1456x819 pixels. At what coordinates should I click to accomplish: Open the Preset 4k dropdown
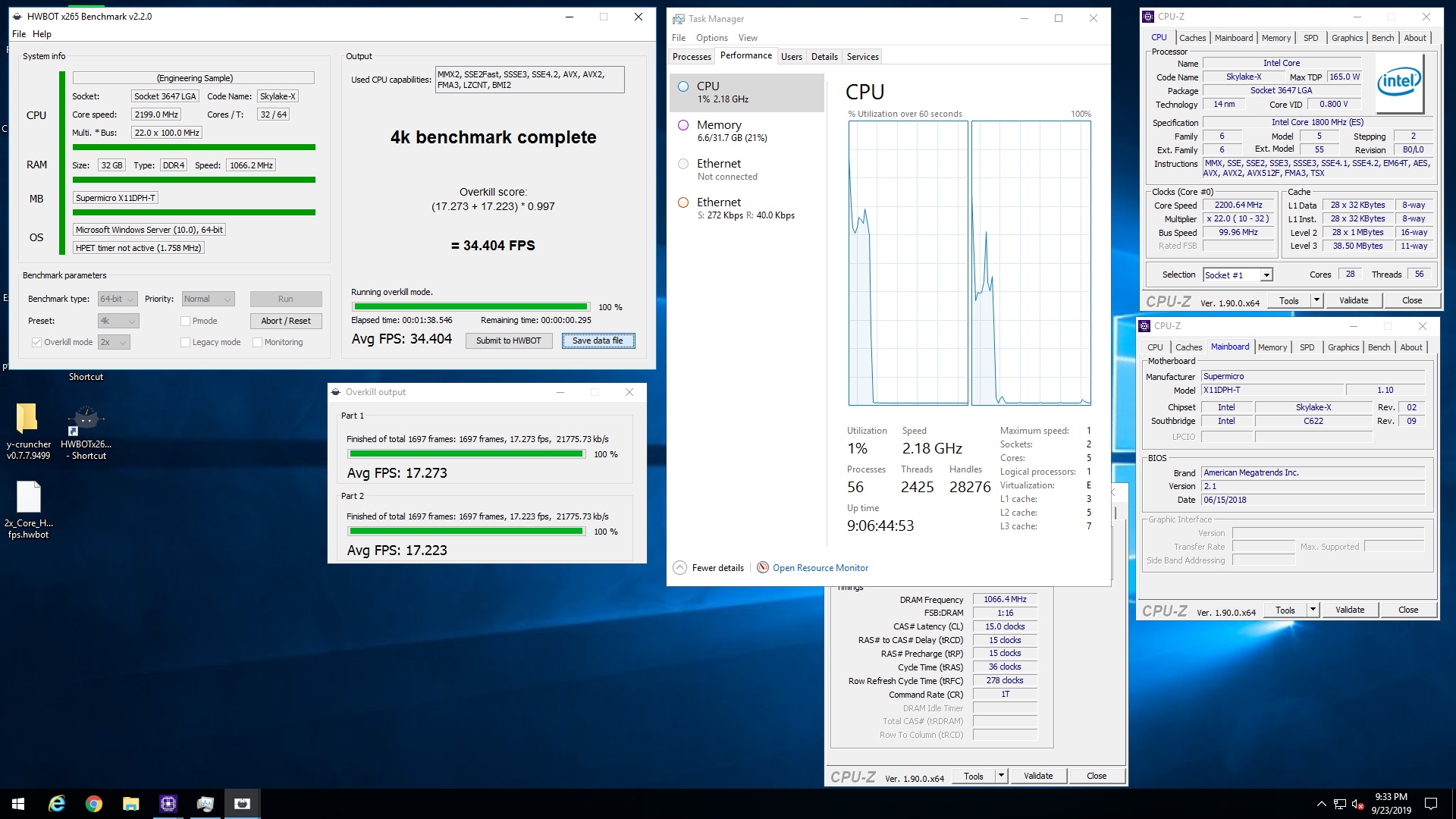(x=118, y=321)
